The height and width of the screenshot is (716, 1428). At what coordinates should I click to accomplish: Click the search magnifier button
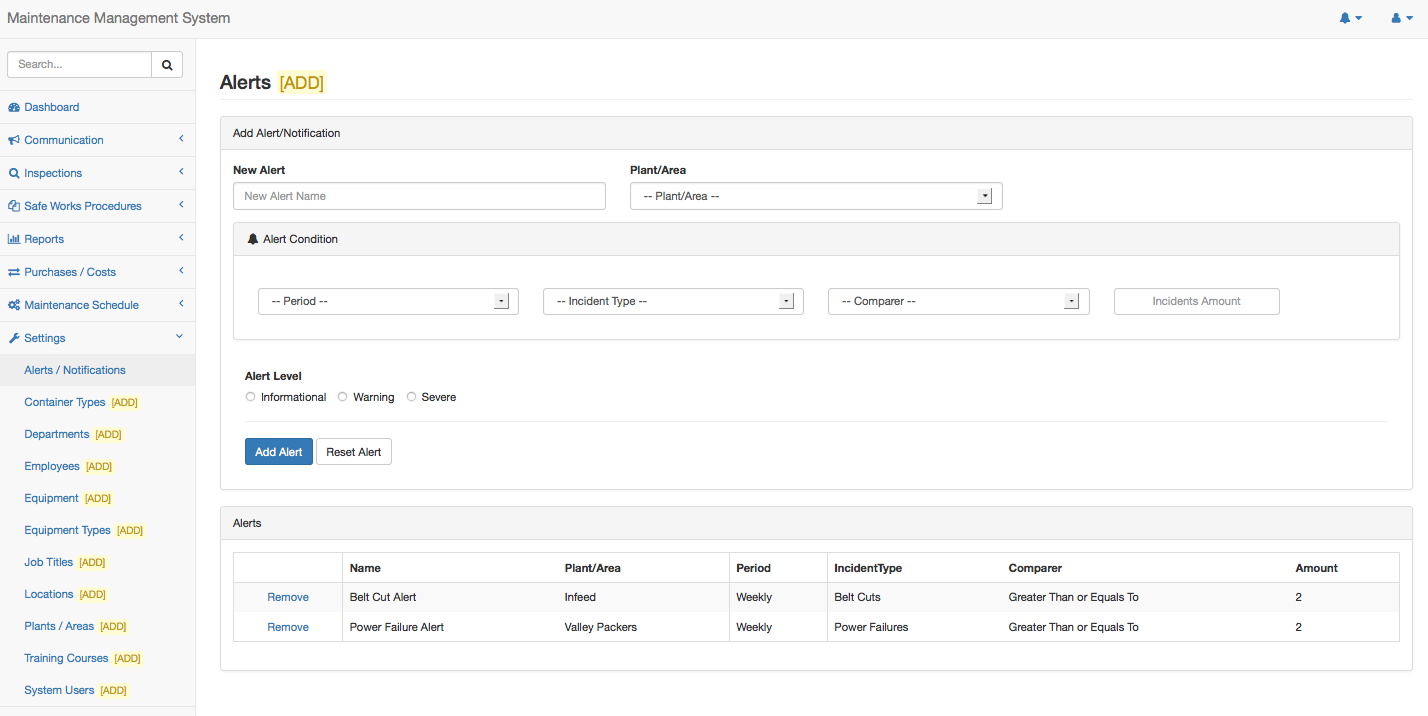tap(167, 64)
